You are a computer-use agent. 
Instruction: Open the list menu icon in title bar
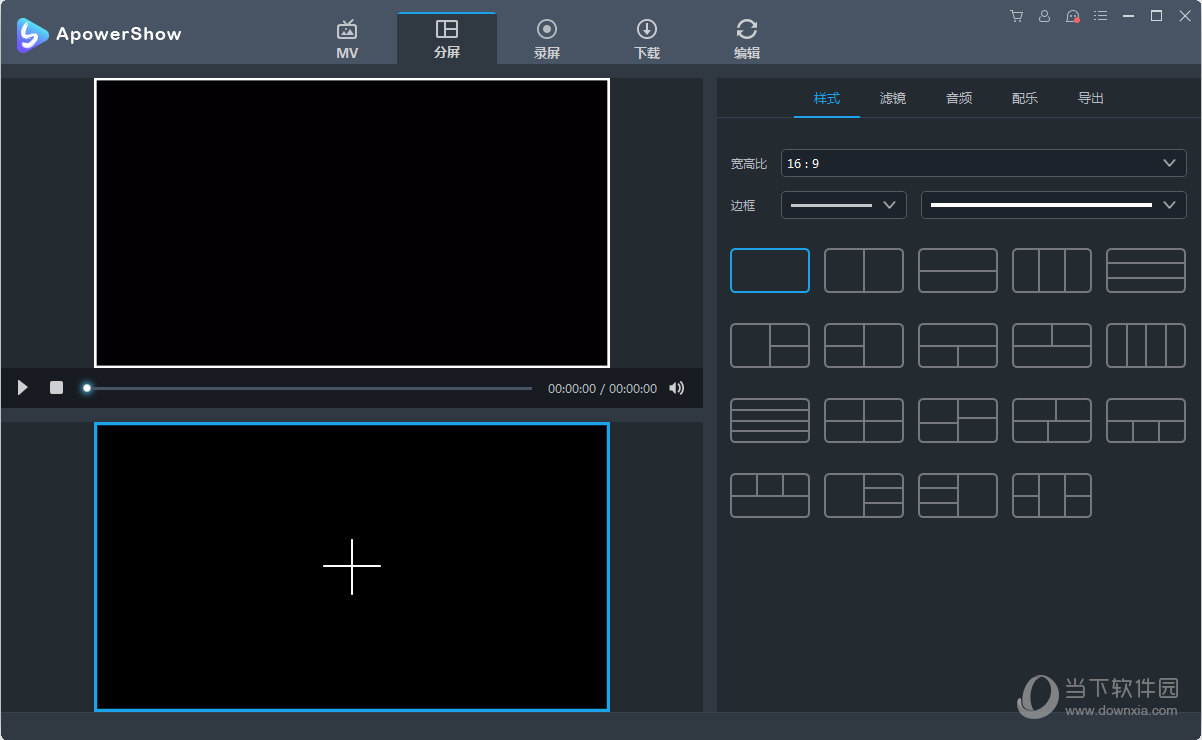point(1101,16)
